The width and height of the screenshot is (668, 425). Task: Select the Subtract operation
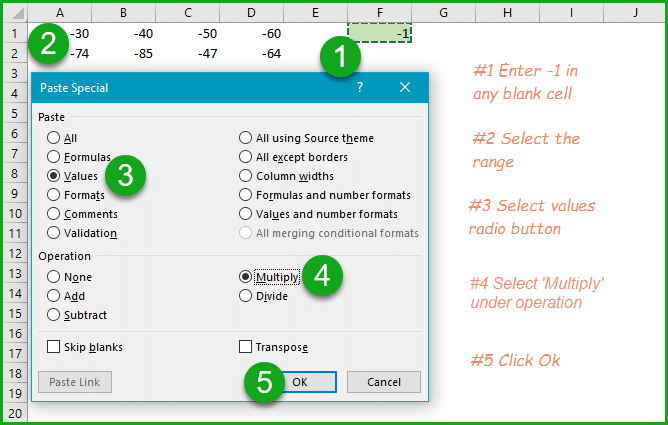click(53, 315)
